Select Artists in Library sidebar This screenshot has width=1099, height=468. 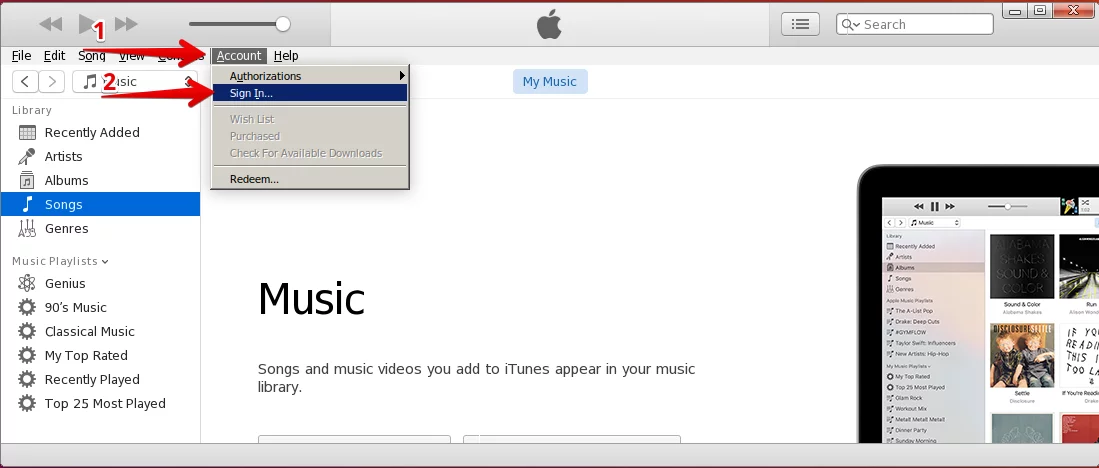(x=100, y=156)
